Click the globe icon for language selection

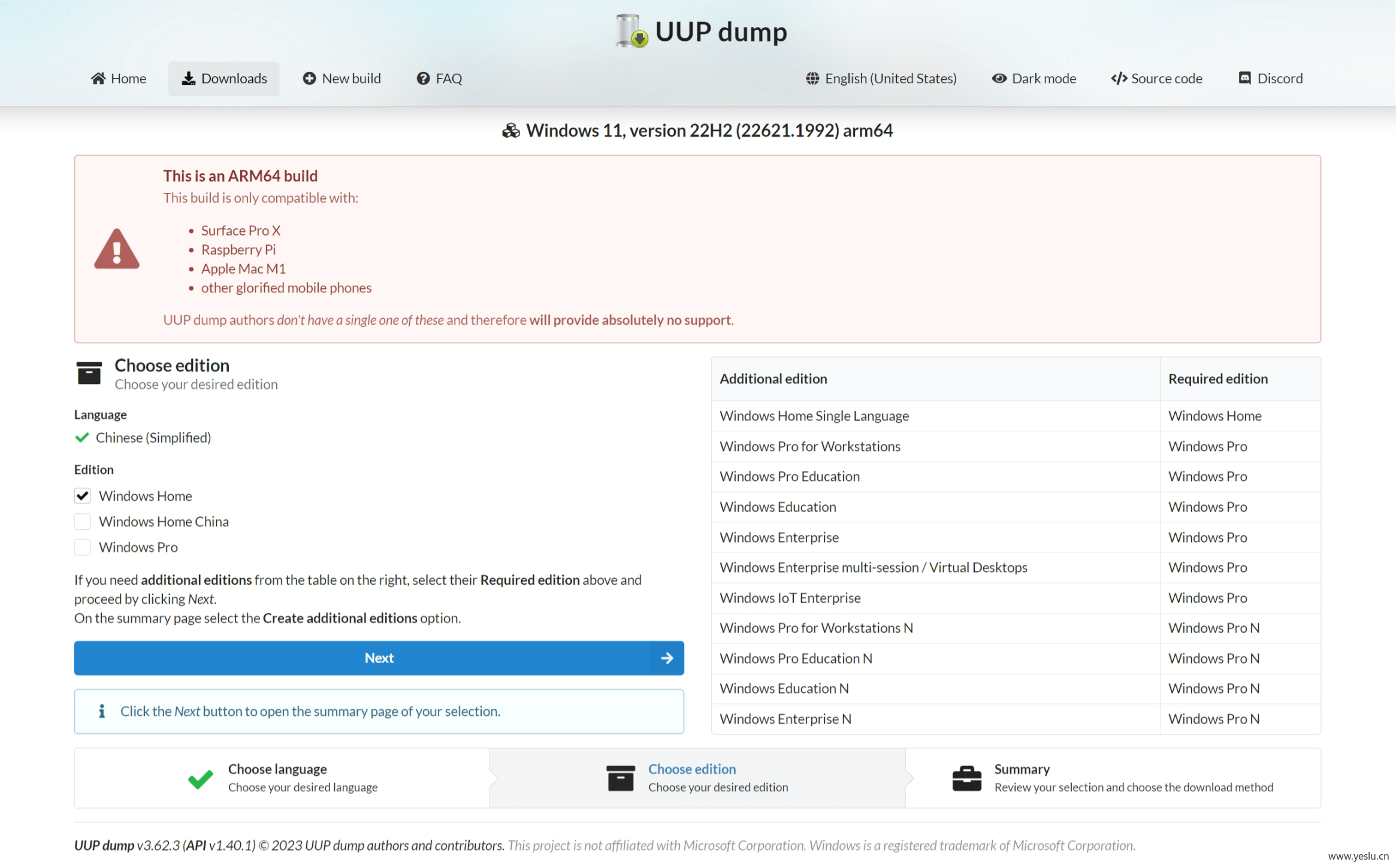click(812, 78)
